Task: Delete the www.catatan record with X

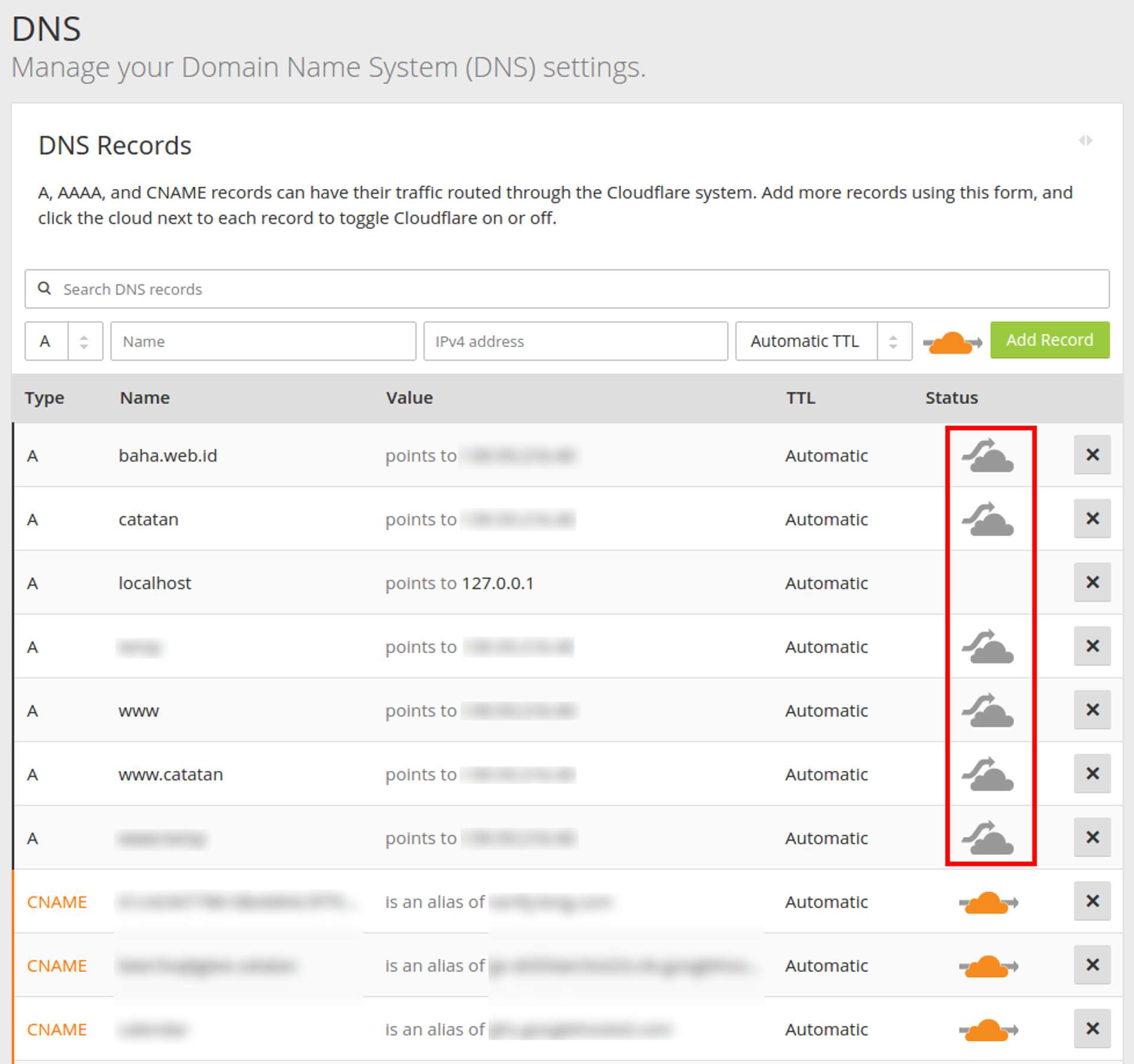Action: (x=1092, y=773)
